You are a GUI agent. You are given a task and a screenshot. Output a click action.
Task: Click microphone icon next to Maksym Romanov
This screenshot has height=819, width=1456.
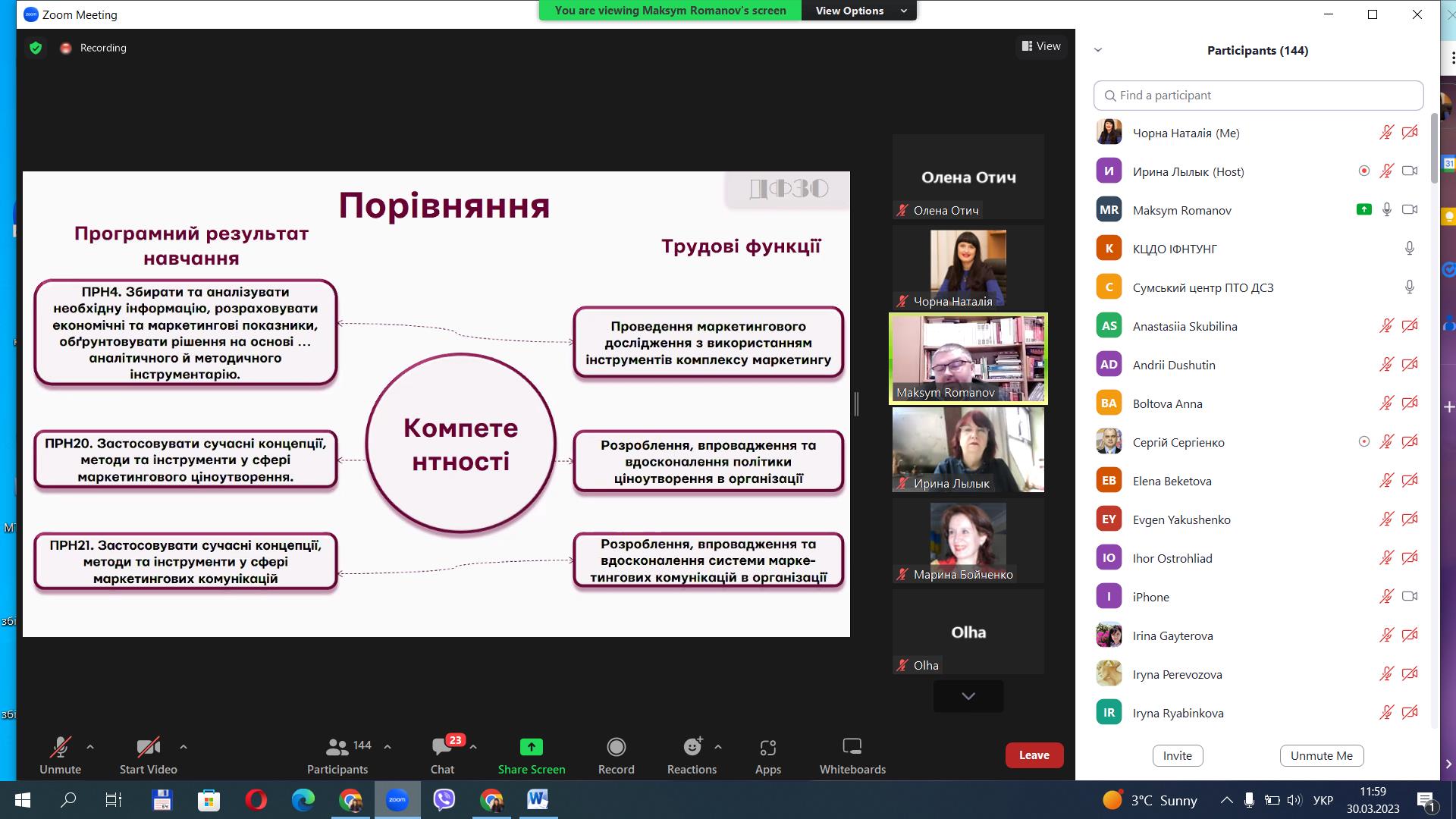tap(1386, 210)
